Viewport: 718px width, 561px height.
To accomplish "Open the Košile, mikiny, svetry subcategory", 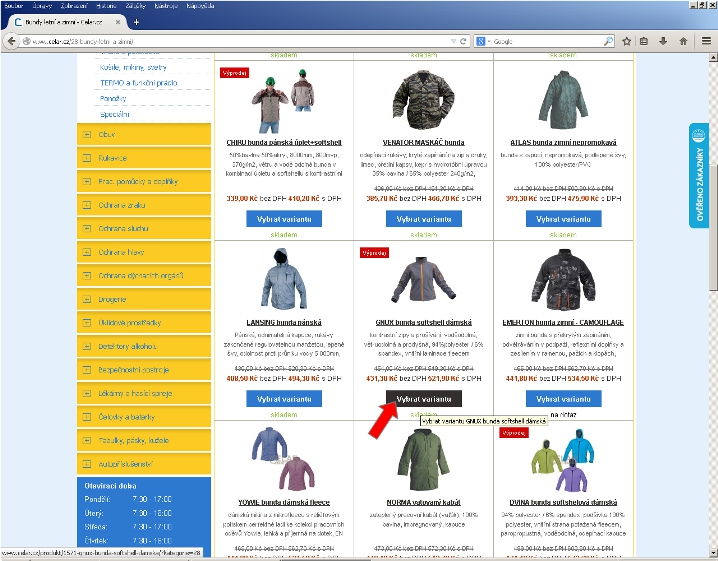I will click(x=133, y=68).
